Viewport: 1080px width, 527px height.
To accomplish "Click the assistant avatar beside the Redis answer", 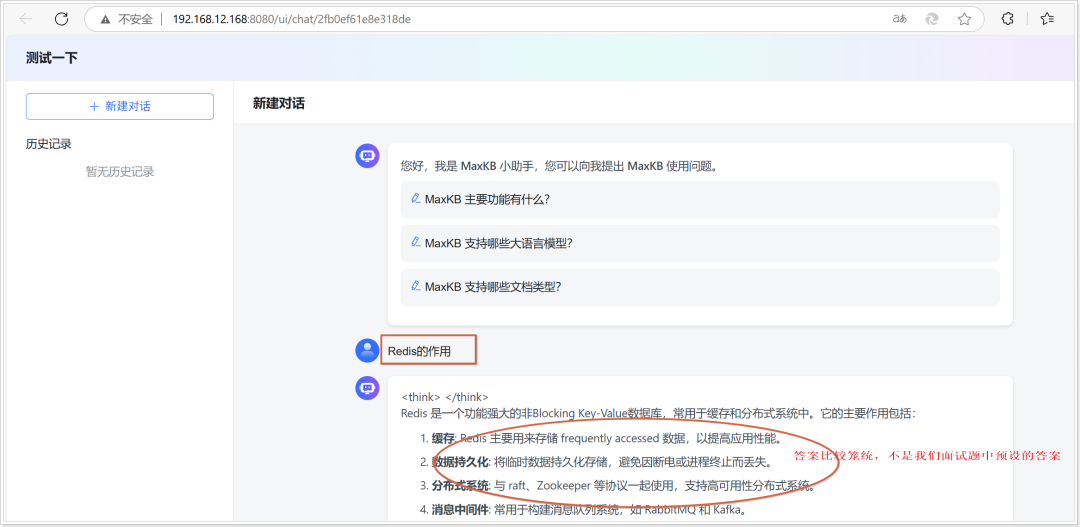I will tap(367, 388).
